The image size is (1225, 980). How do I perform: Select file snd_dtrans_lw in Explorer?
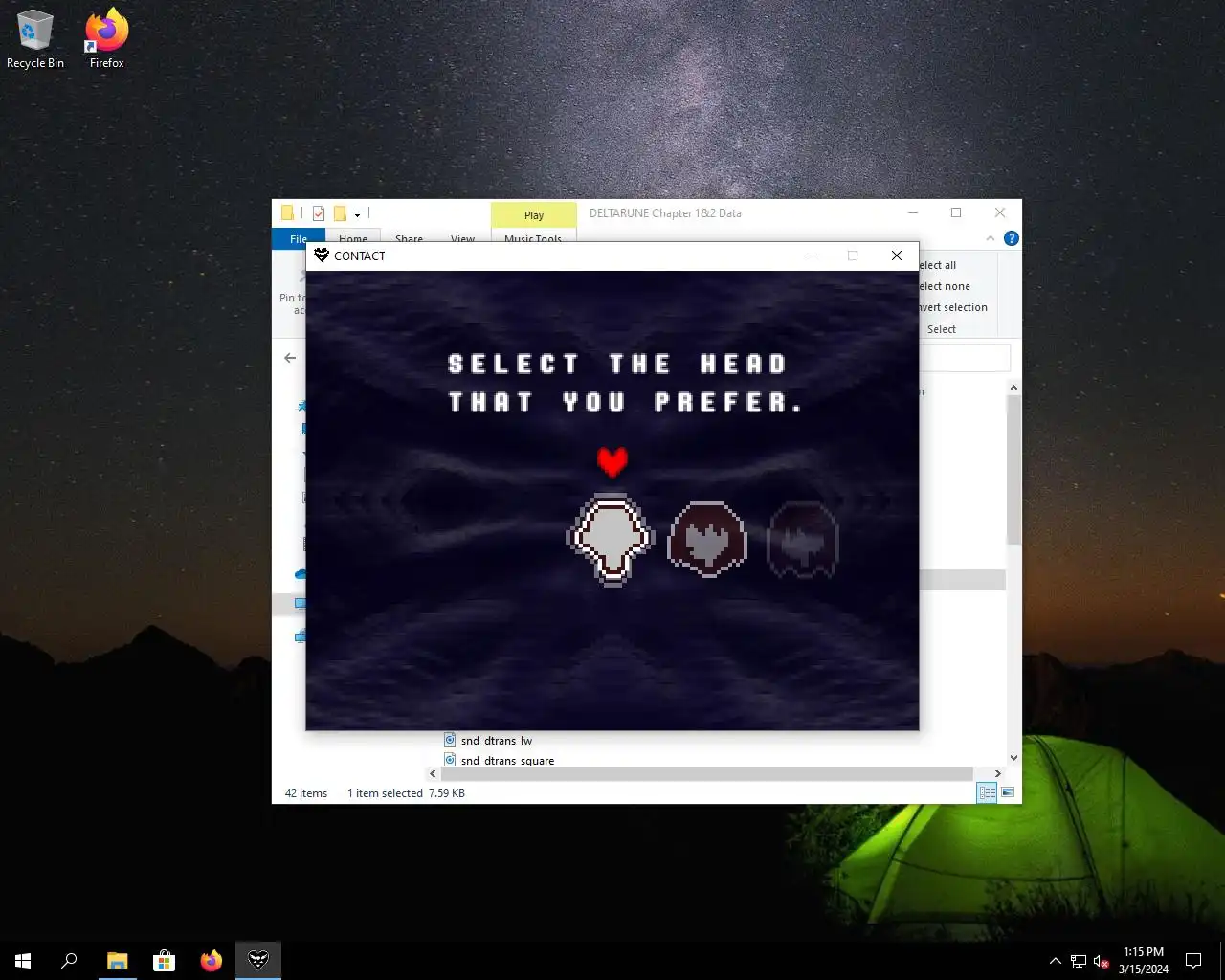[496, 741]
